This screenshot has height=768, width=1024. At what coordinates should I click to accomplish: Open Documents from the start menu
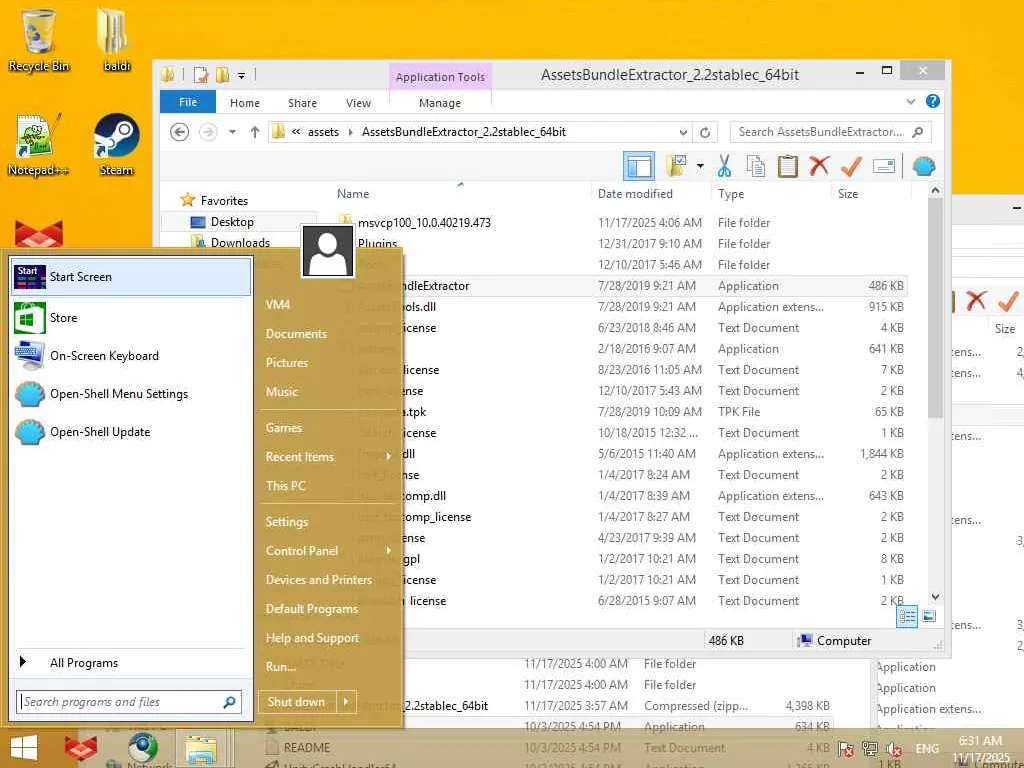click(x=296, y=334)
